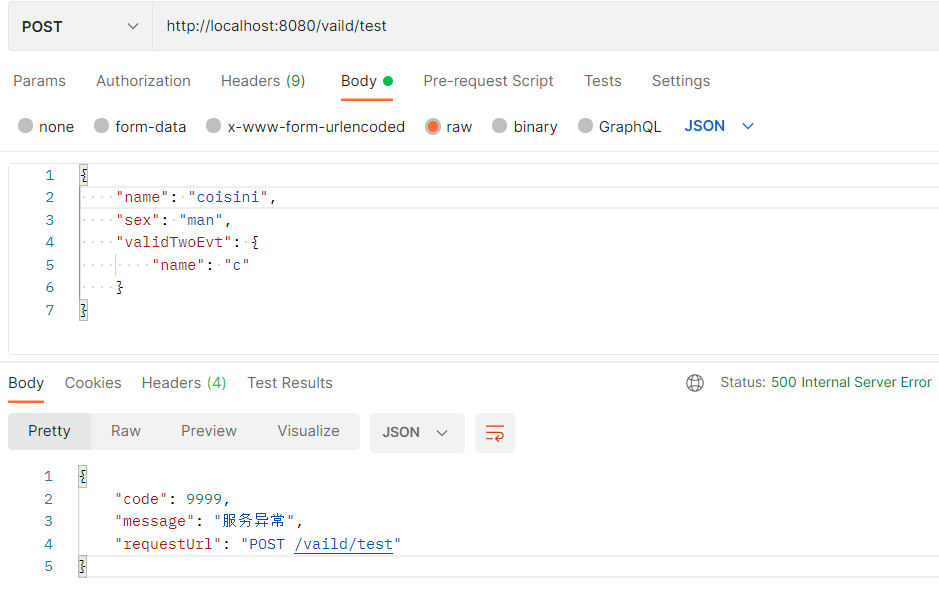Click the request URL input field
Screen dimensions: 939x593
540,27
